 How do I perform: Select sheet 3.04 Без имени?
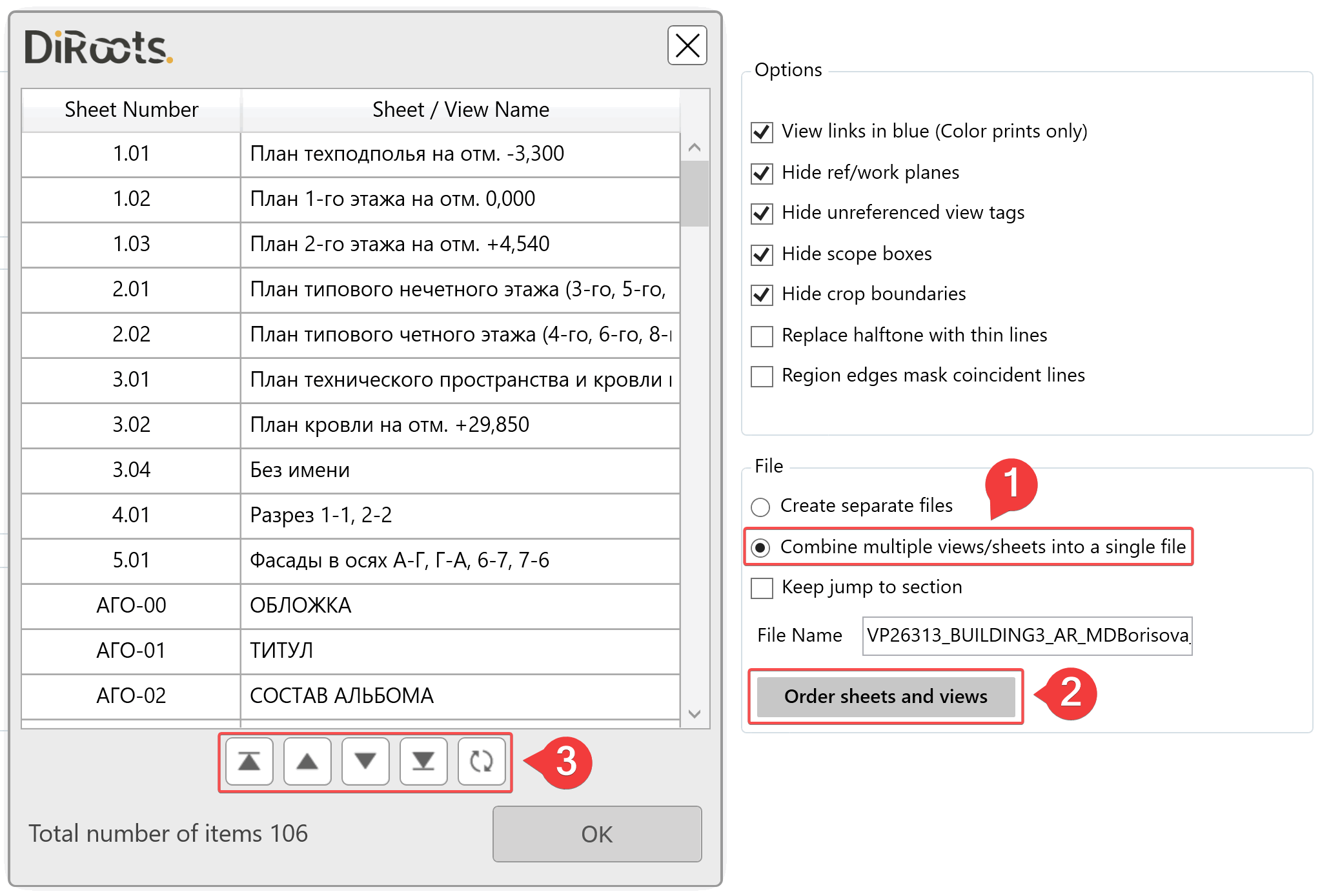(x=350, y=471)
